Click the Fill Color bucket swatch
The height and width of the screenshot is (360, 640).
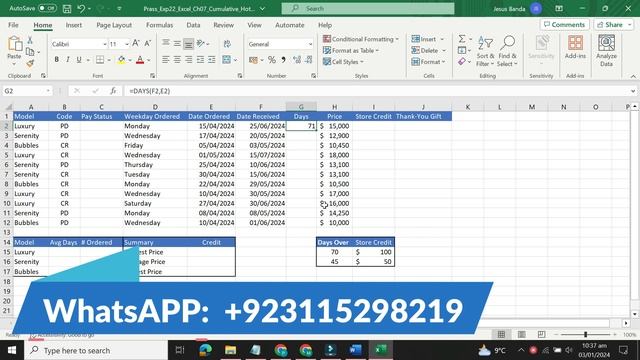[x=121, y=60]
